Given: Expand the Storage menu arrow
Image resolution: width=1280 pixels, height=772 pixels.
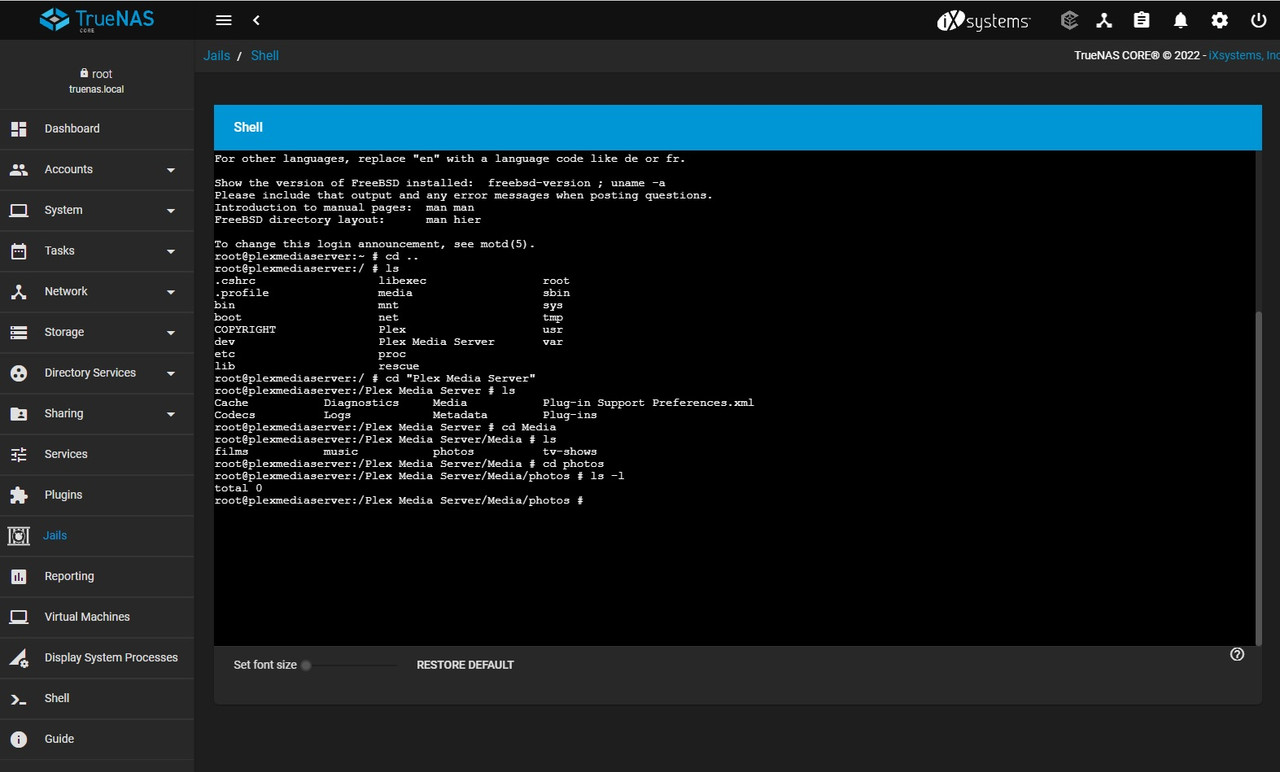Looking at the screenshot, I should coord(171,333).
